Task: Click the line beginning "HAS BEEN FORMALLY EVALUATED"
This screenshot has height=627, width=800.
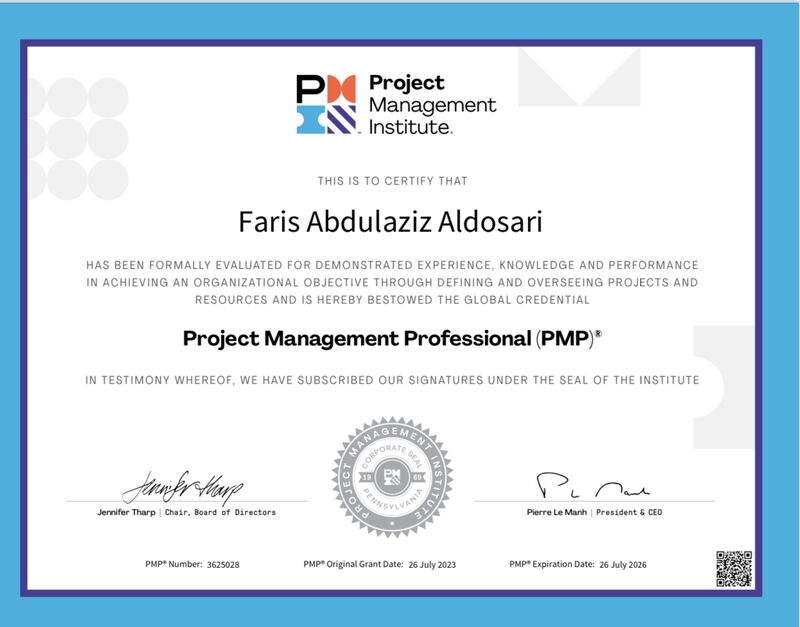Action: [x=392, y=265]
